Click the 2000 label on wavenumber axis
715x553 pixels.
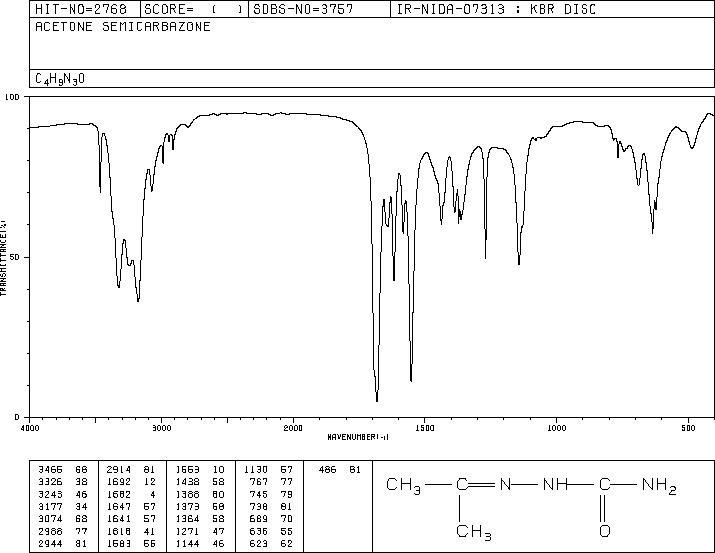coord(293,428)
